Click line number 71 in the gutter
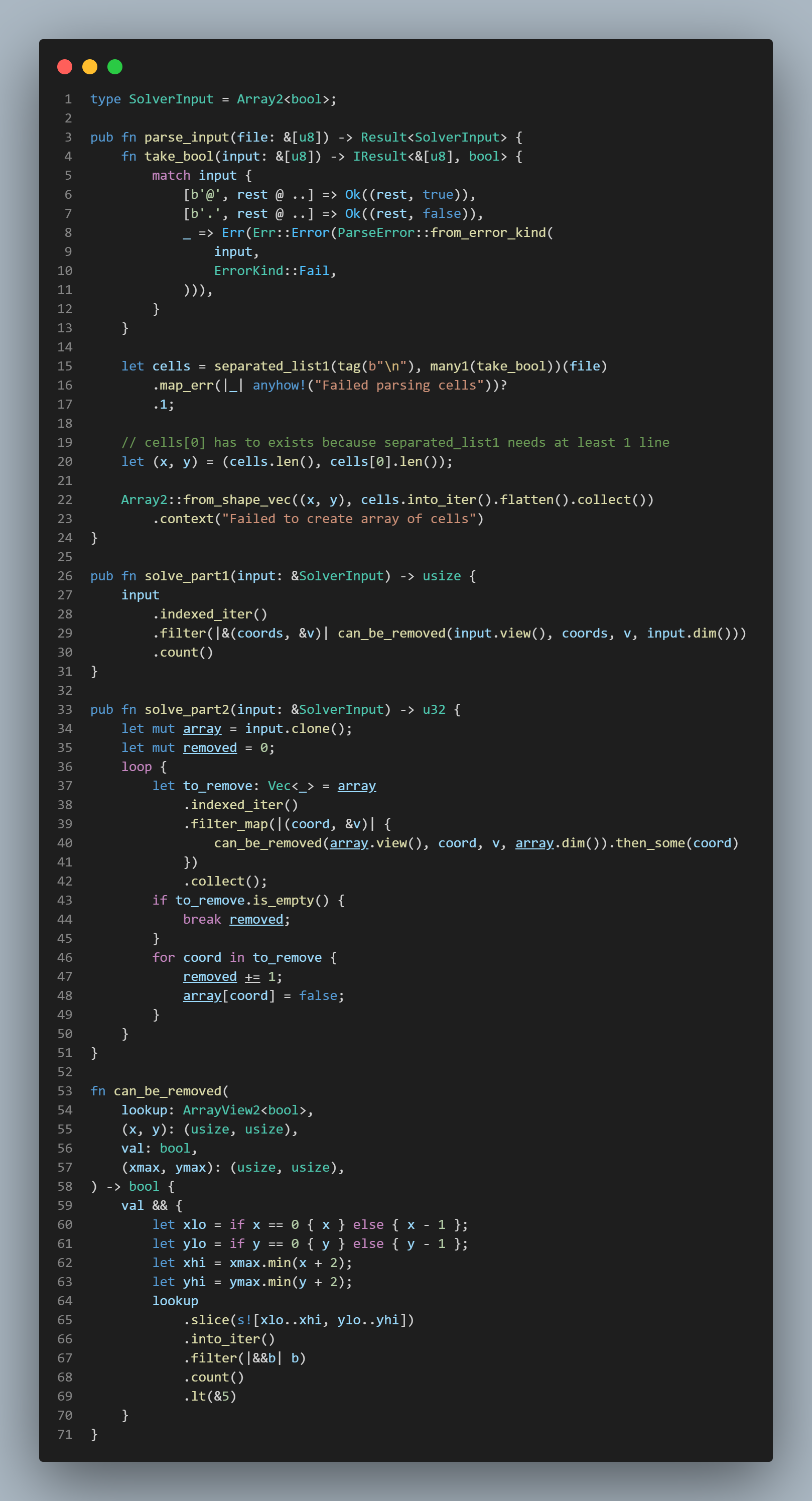Image resolution: width=812 pixels, height=1501 pixels. click(x=65, y=1435)
